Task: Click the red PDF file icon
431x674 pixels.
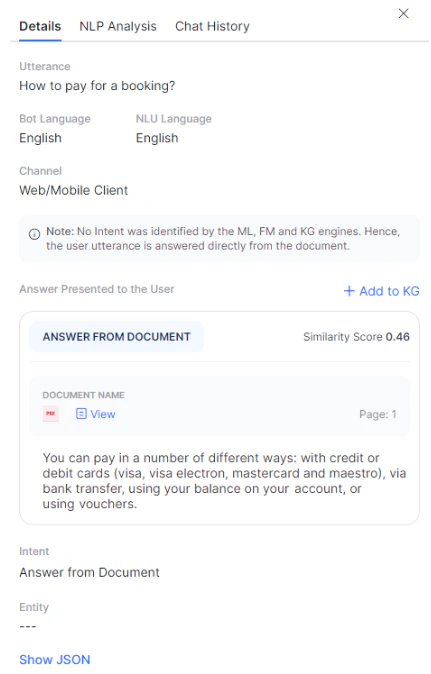Action: 51,414
